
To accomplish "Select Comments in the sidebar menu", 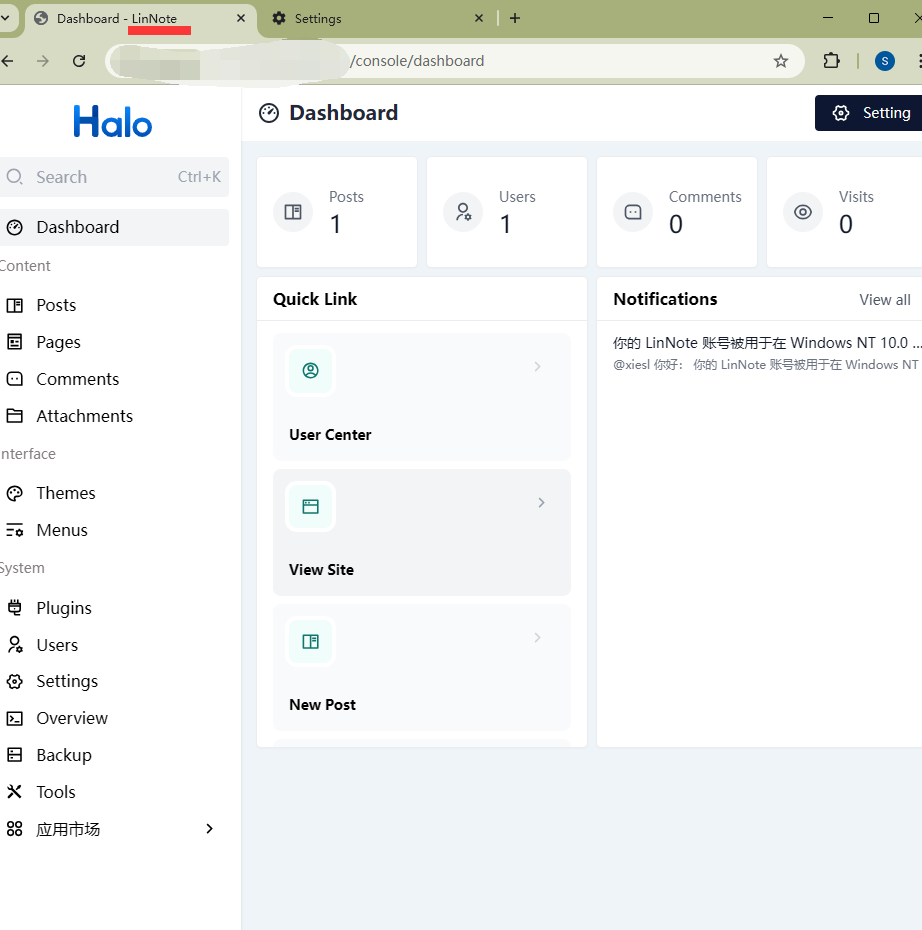I will [77, 379].
